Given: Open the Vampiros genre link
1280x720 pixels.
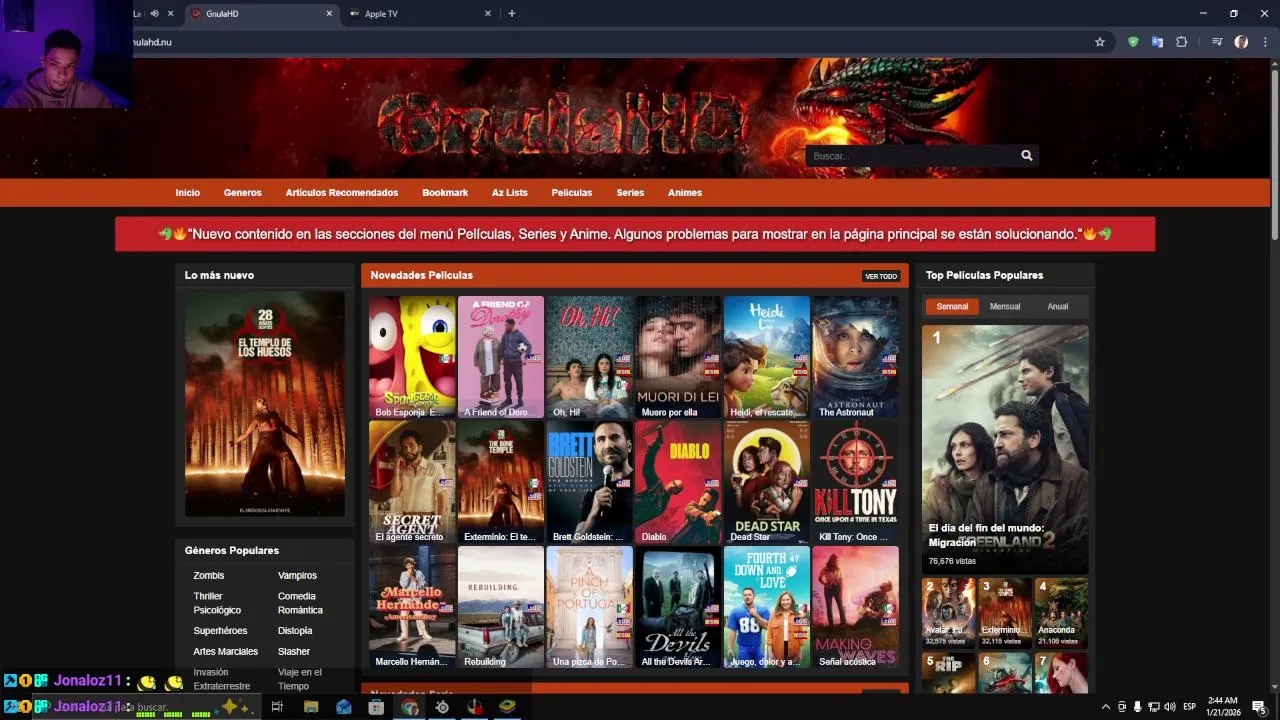Looking at the screenshot, I should coord(297,576).
